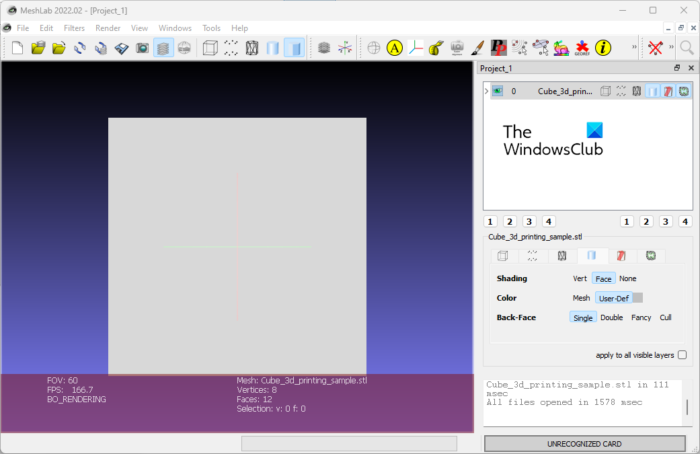Select the Cube_3d_prin... layer name

click(x=565, y=91)
